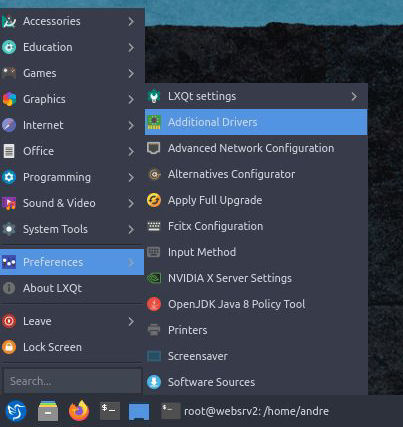
Task: Open Firefox from the taskbar
Action: [x=79, y=411]
